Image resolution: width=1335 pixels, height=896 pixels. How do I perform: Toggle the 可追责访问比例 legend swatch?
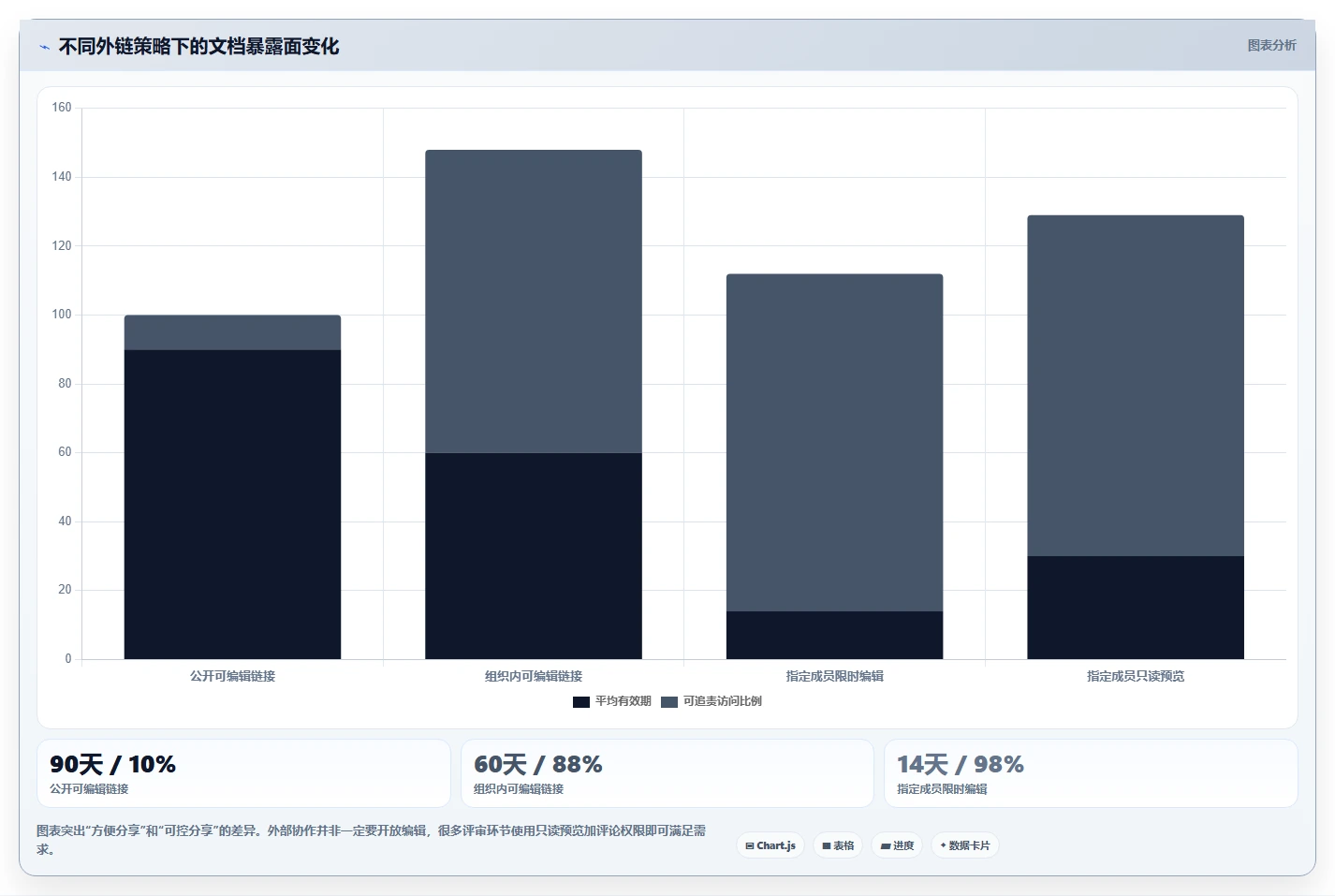pyautogui.click(x=669, y=701)
